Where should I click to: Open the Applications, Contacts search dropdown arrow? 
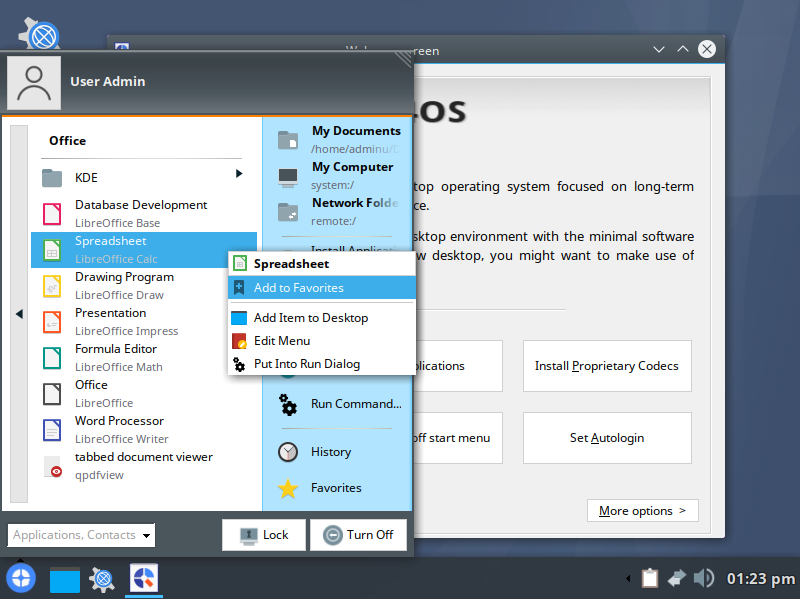(146, 536)
